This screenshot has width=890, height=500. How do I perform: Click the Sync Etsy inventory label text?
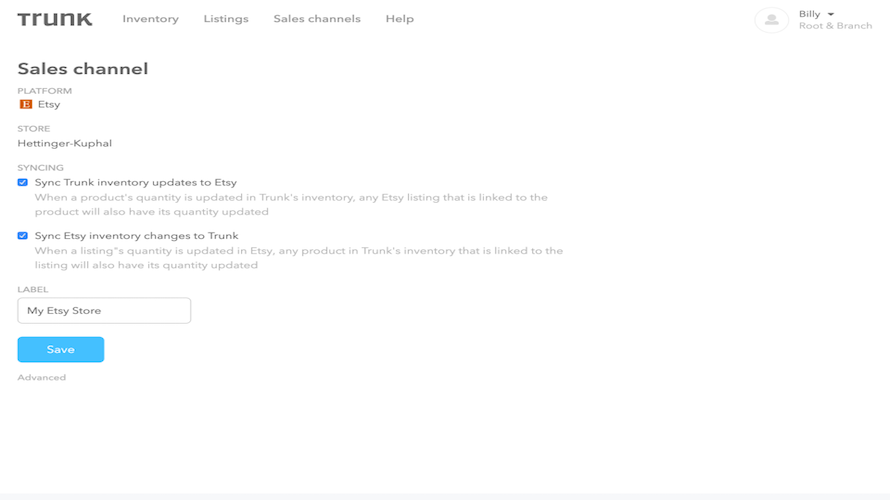point(136,236)
